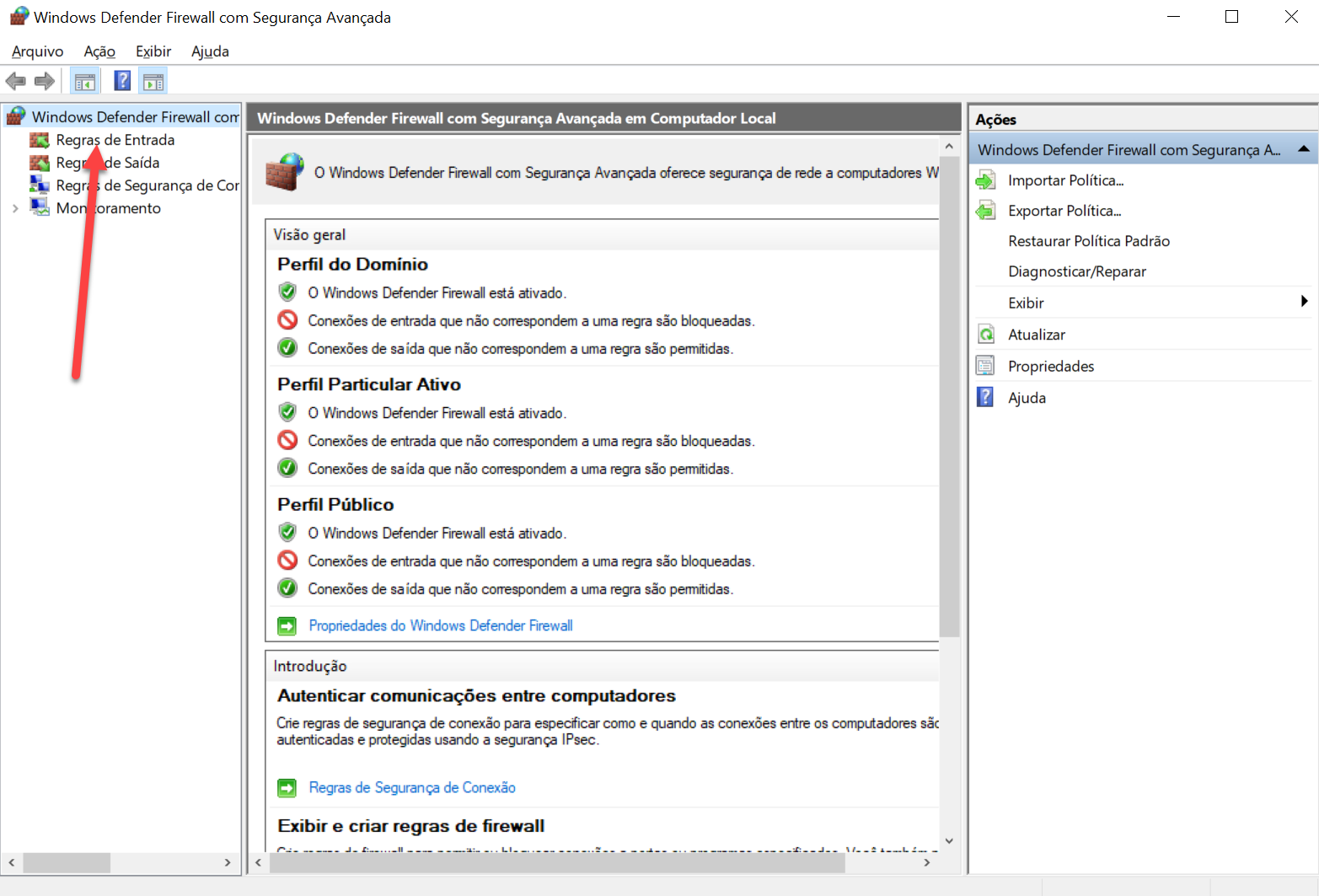The width and height of the screenshot is (1319, 896).
Task: Click Ajuda in Ações pane
Action: click(x=1027, y=398)
